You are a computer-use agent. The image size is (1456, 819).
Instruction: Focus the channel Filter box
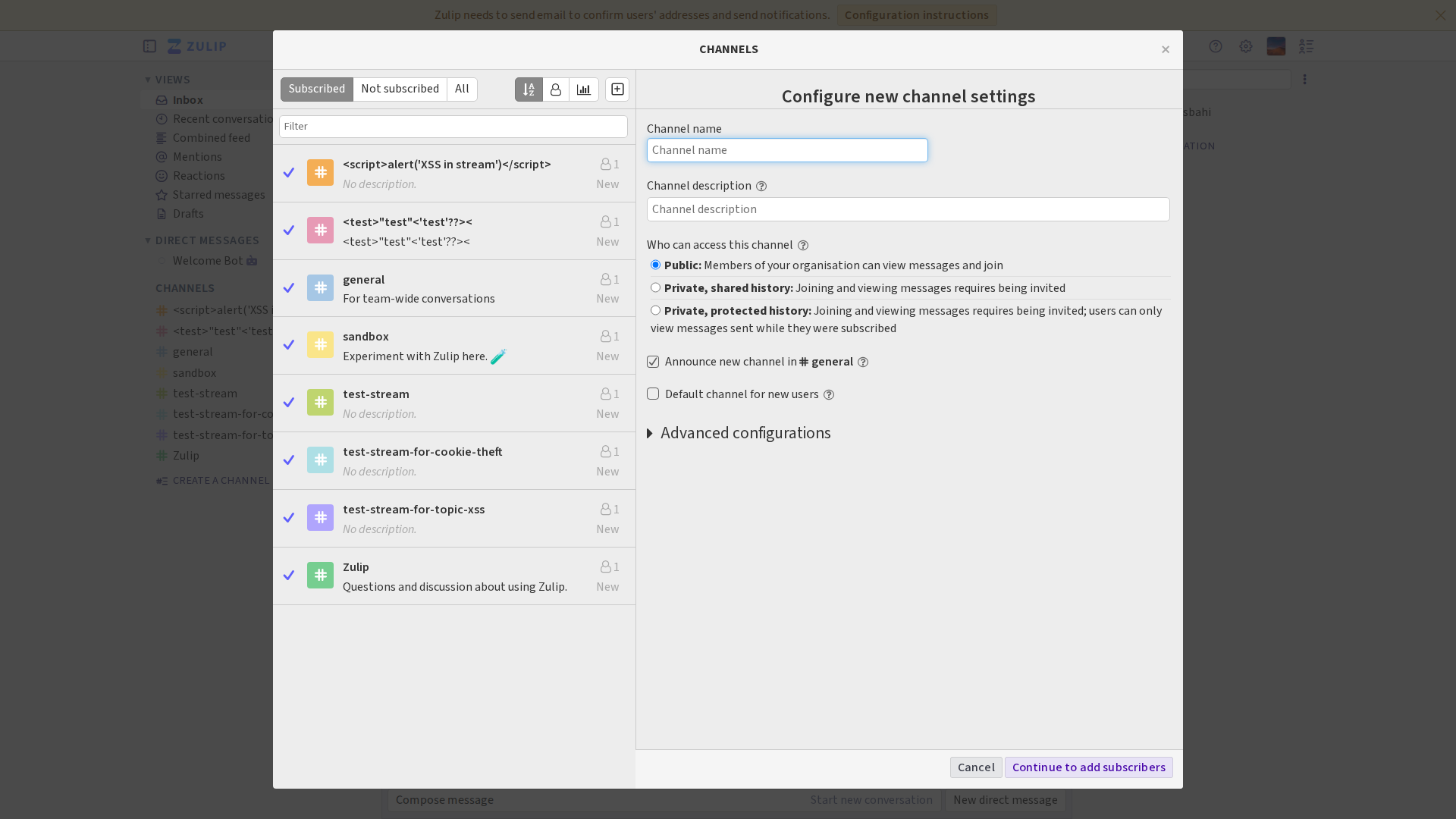[453, 127]
